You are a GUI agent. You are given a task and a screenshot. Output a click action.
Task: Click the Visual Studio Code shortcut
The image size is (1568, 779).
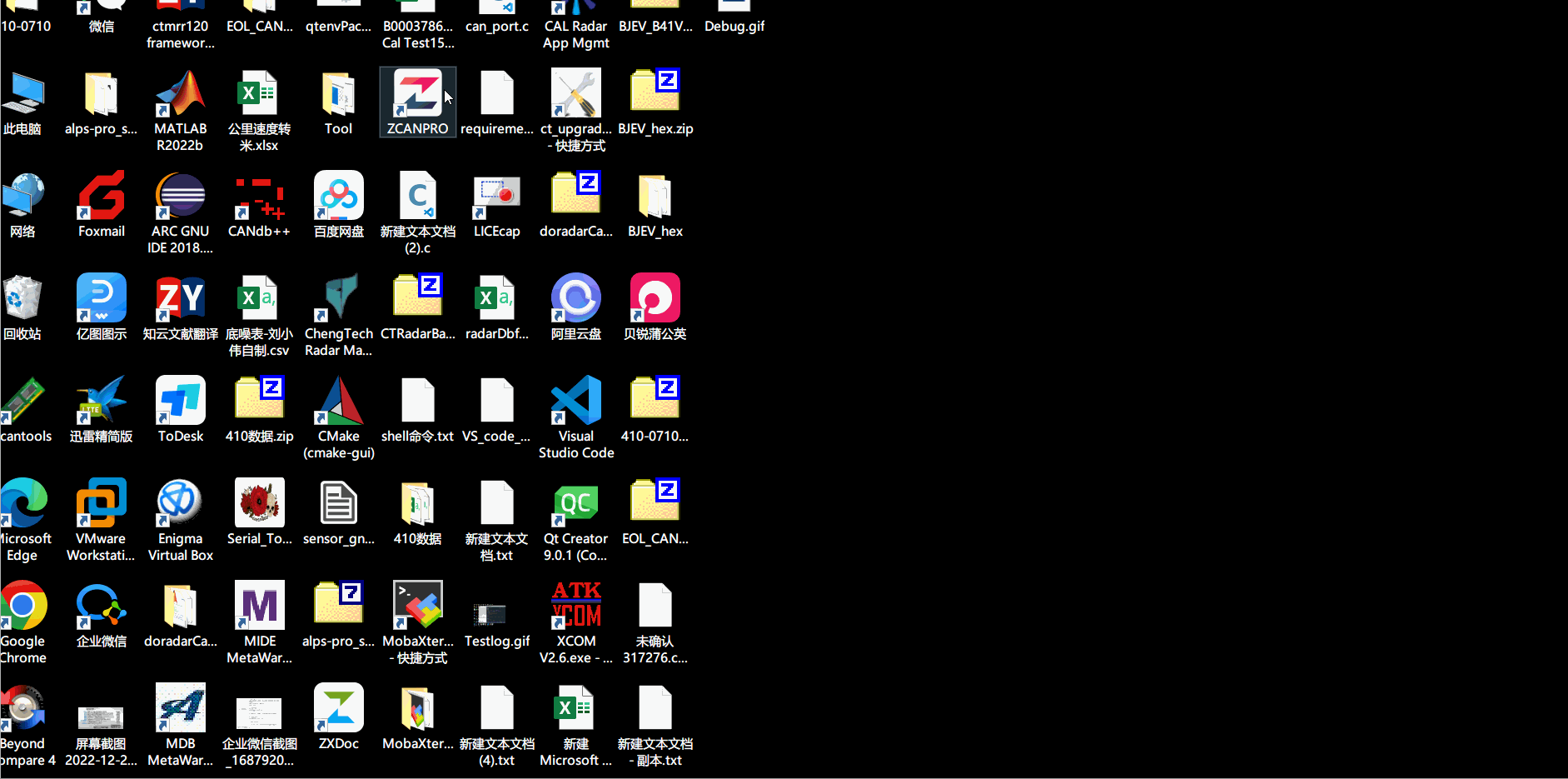point(575,402)
